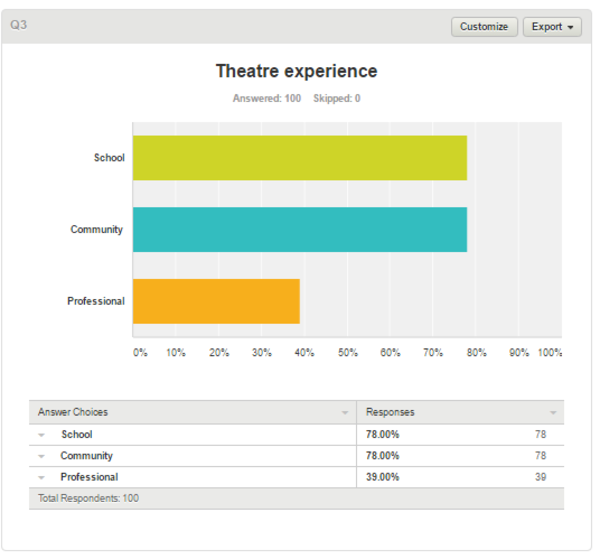Click the Customize button
600x559 pixels.
[484, 27]
